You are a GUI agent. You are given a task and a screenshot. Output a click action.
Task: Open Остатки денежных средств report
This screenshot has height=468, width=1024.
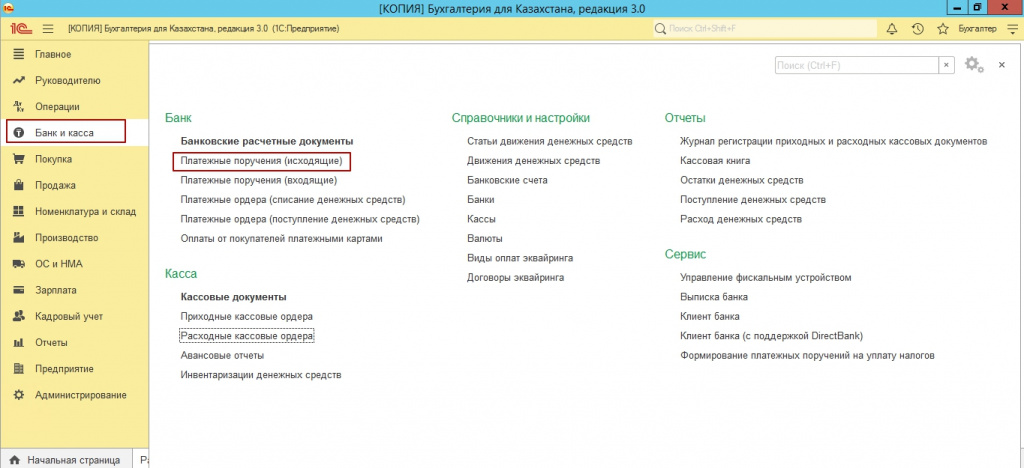point(742,180)
